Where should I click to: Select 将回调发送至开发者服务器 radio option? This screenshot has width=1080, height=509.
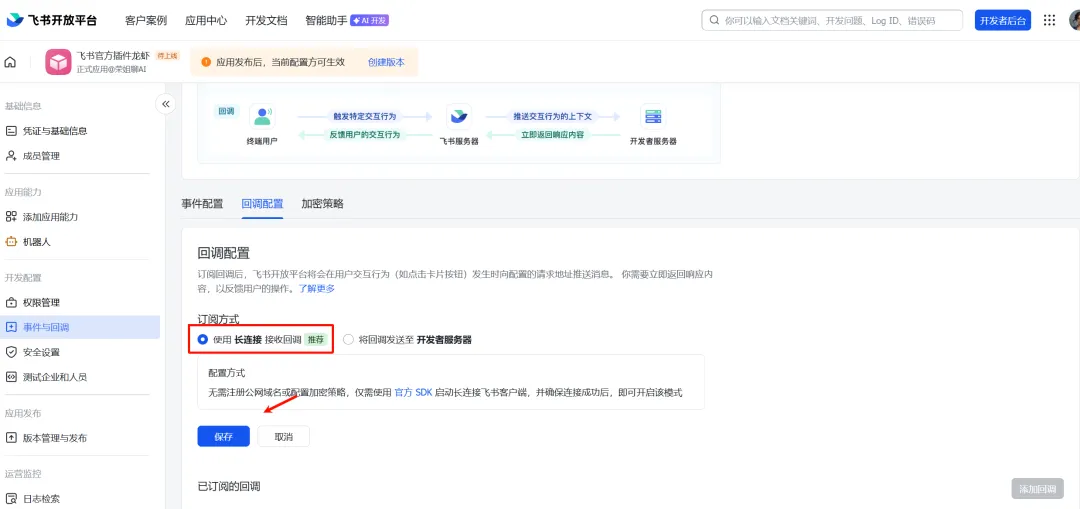[348, 340]
